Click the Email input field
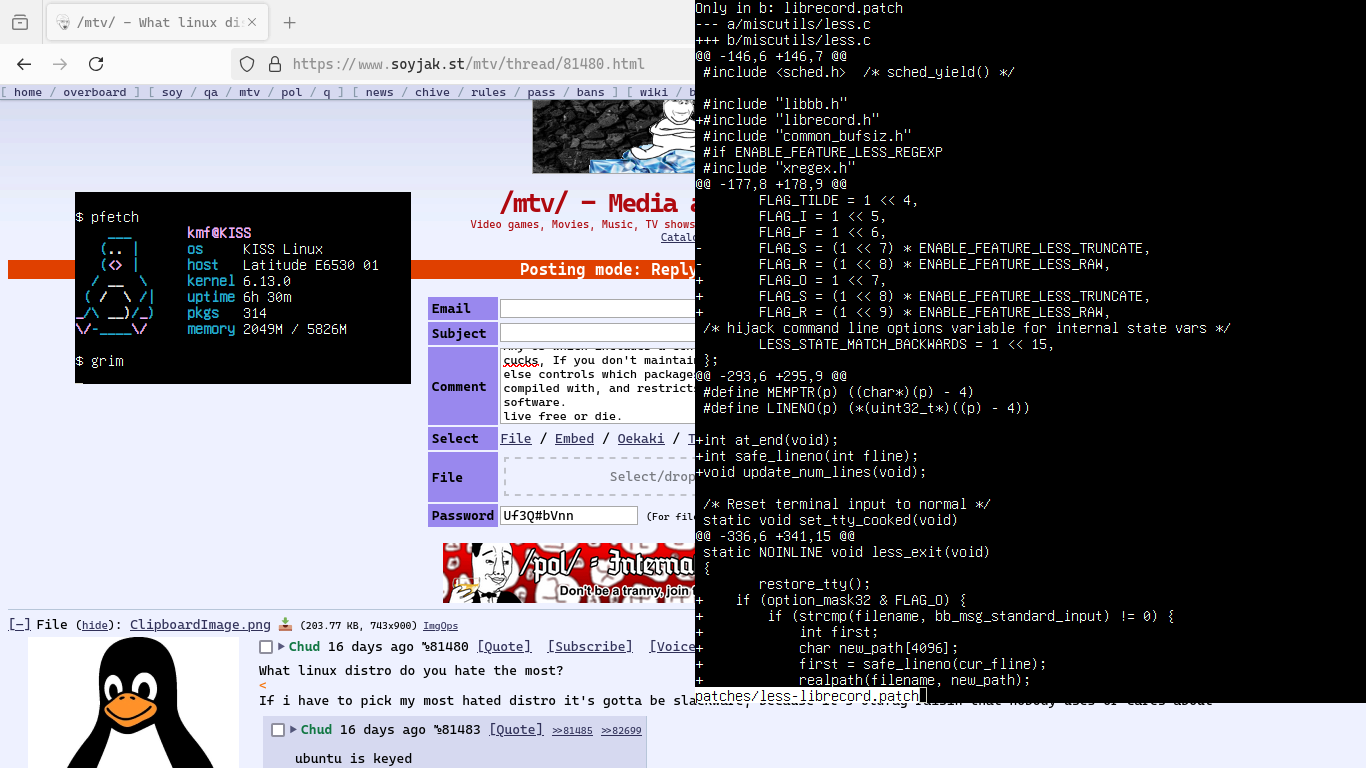 tap(597, 309)
